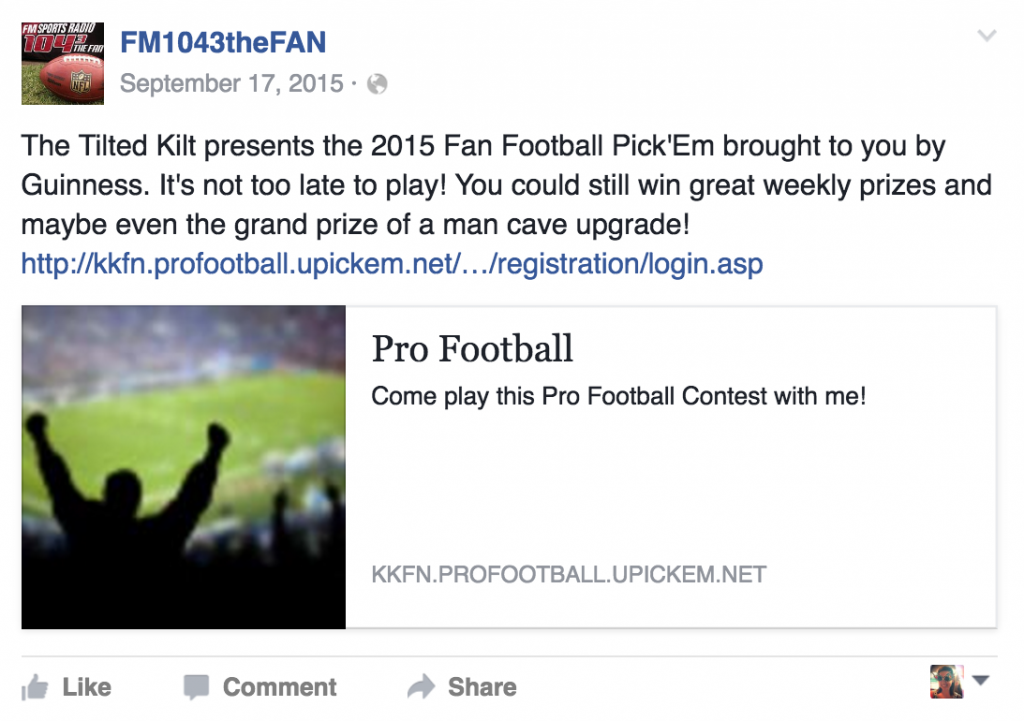Open the September 17, 2015 timestamp
Screen dimensions: 1024x721
click(231, 84)
